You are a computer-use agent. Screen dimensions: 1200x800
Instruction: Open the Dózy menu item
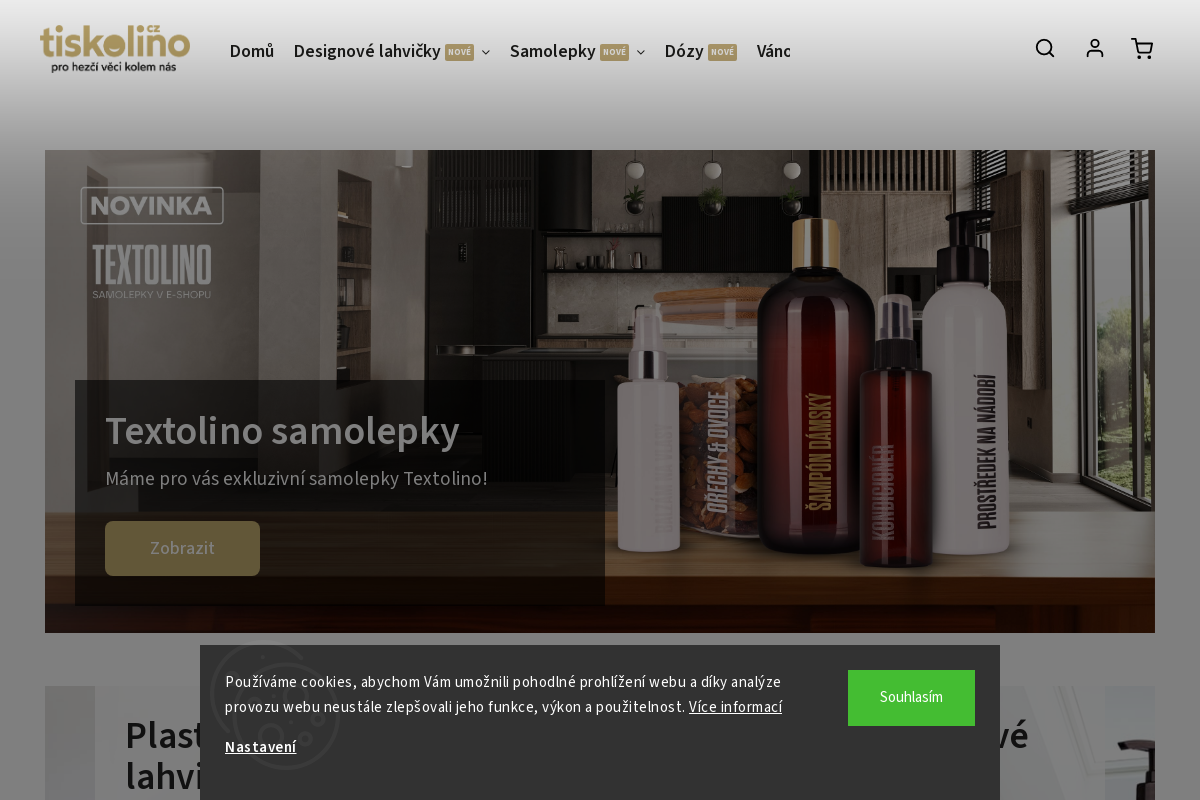684,51
